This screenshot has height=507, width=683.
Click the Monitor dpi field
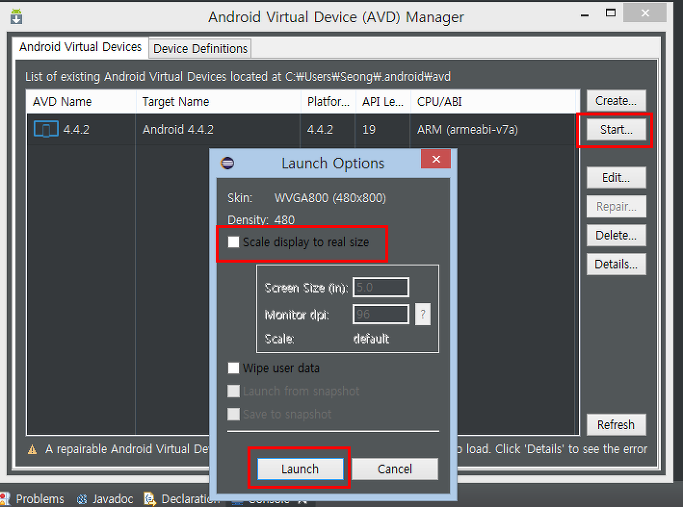(381, 314)
